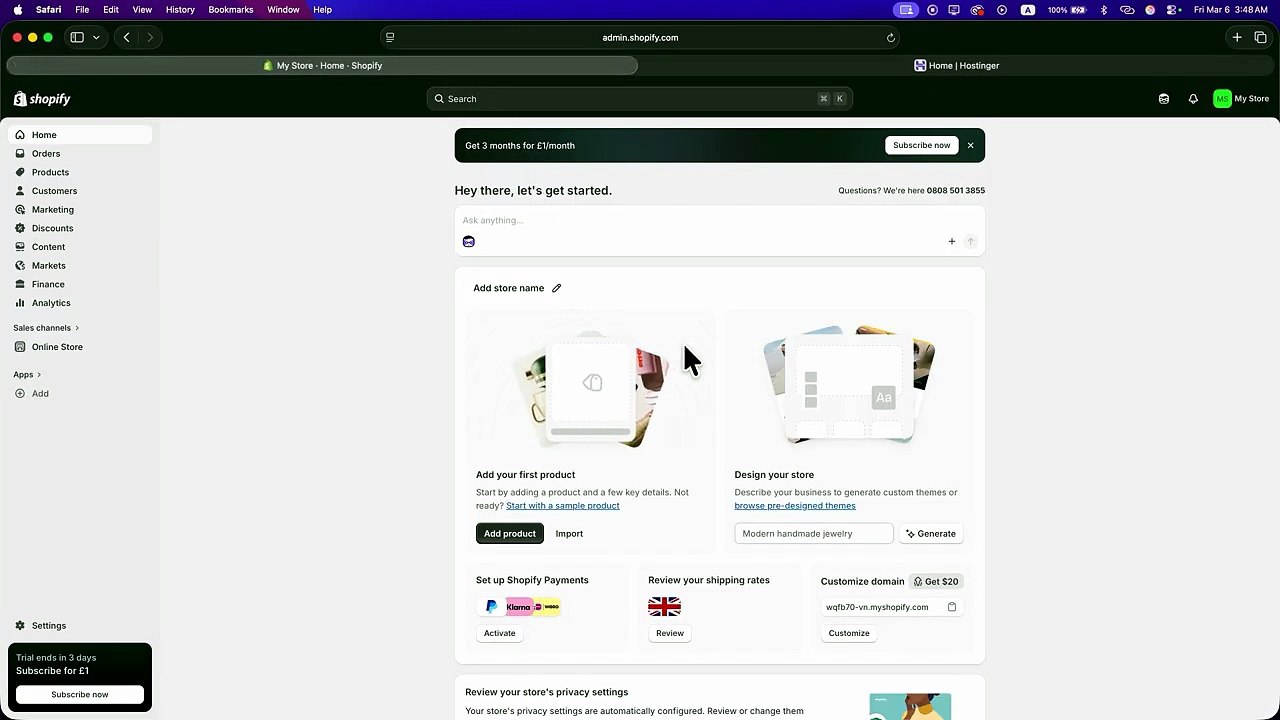Image resolution: width=1280 pixels, height=720 pixels.
Task: Review shipping rates button
Action: click(x=670, y=633)
